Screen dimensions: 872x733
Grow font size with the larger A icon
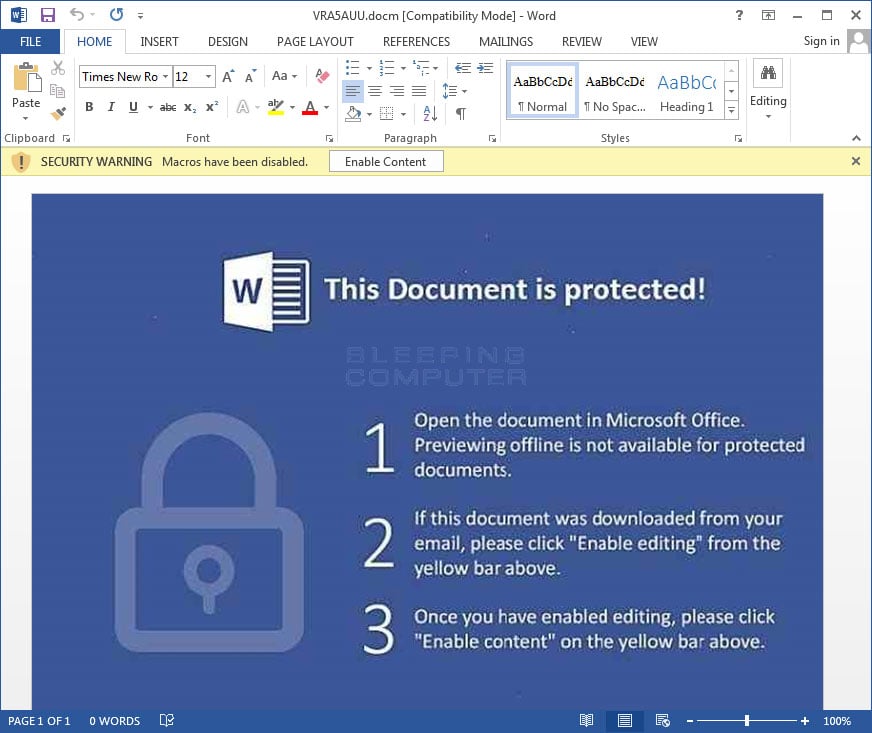pyautogui.click(x=228, y=76)
